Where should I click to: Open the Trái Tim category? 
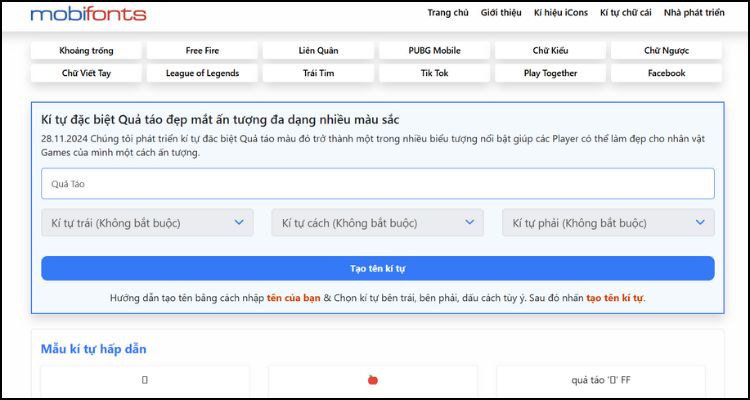pos(318,73)
